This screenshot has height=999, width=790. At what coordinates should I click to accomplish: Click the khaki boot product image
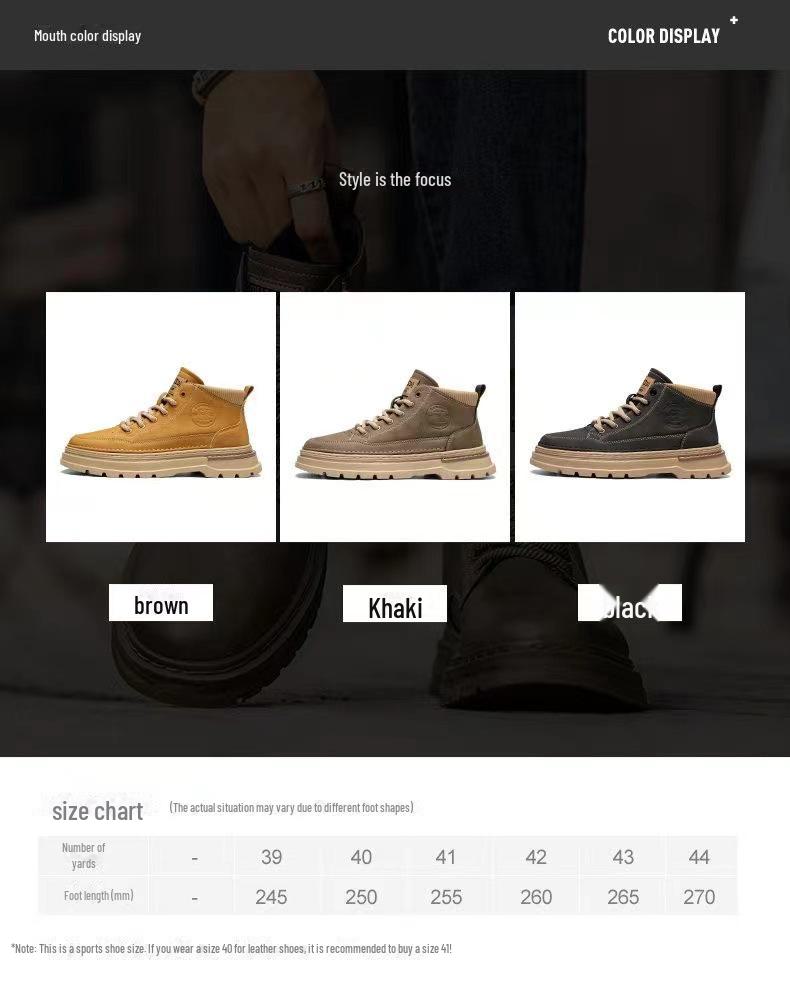click(395, 417)
